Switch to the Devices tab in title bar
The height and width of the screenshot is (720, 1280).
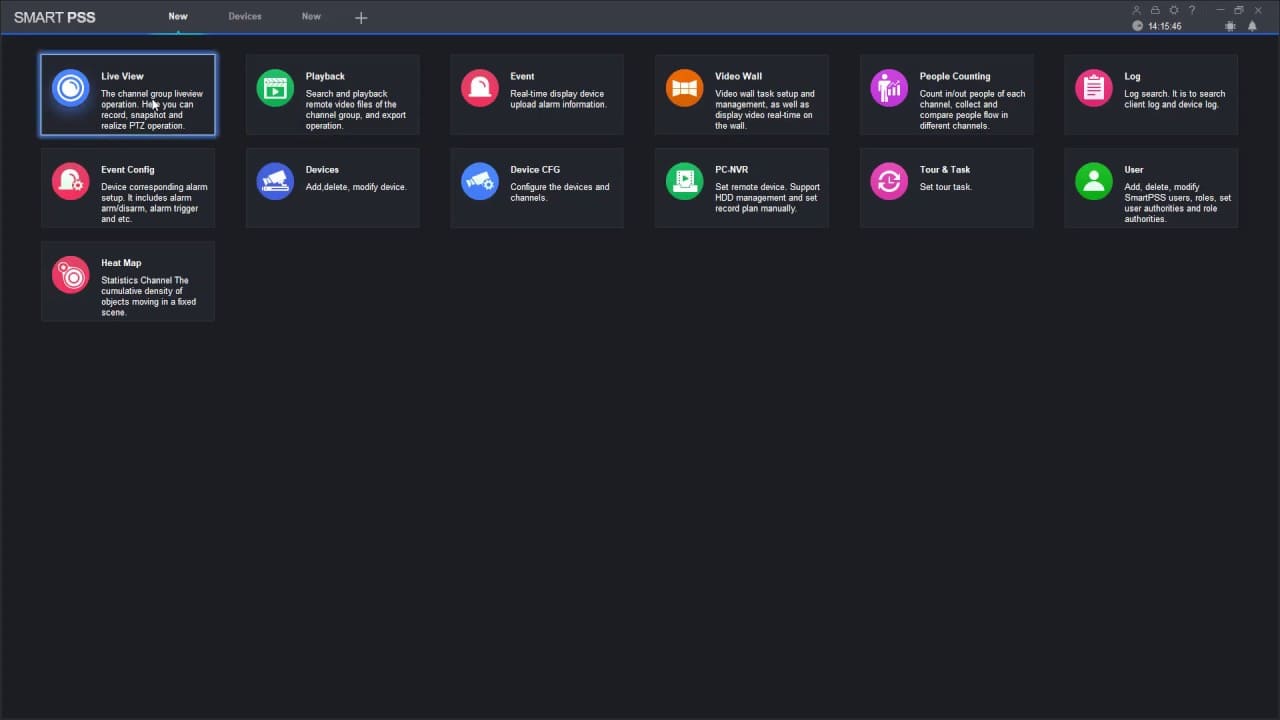click(x=245, y=17)
